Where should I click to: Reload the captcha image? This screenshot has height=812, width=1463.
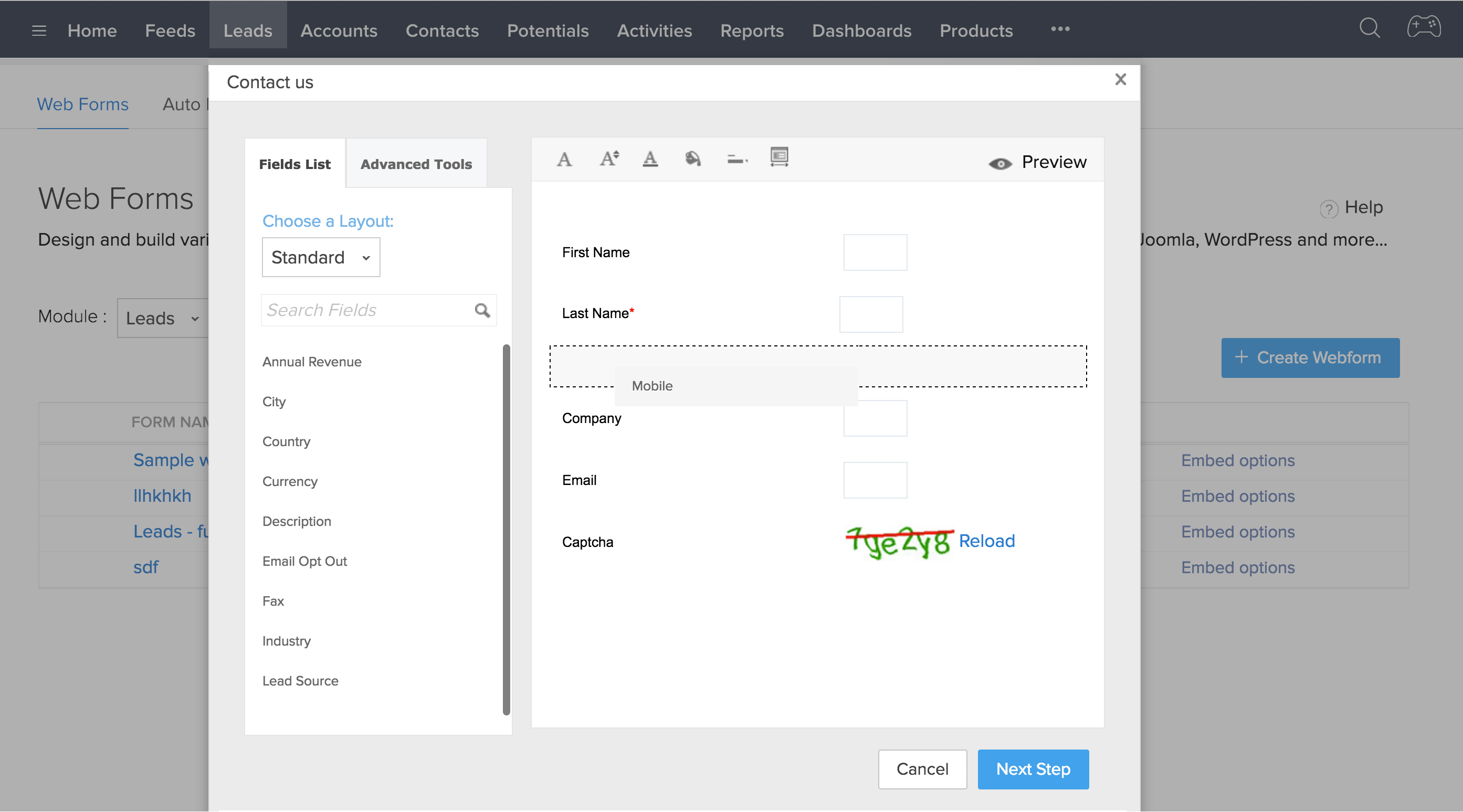click(986, 541)
